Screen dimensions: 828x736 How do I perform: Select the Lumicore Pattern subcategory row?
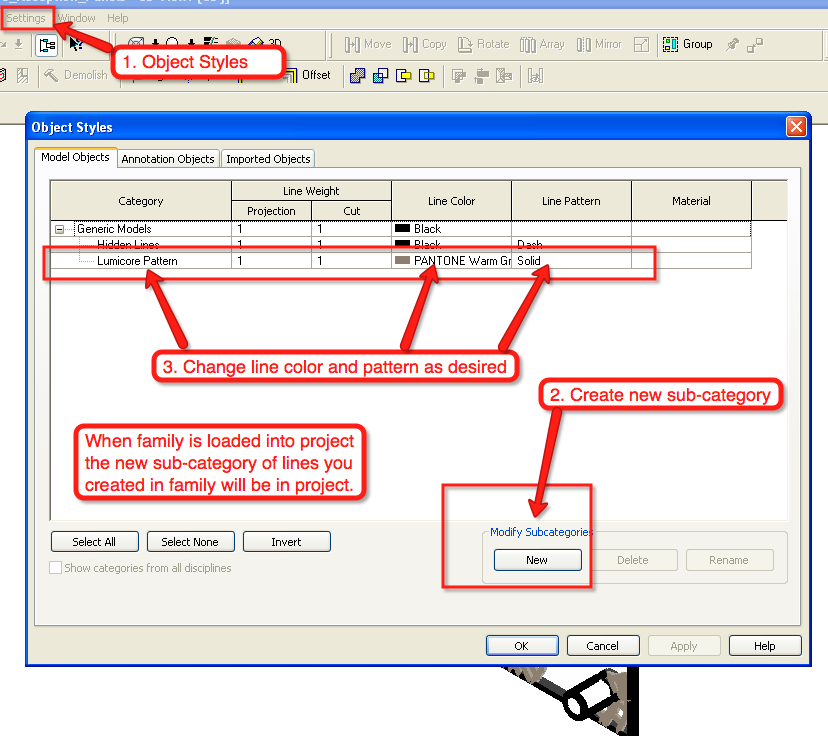(x=401, y=260)
